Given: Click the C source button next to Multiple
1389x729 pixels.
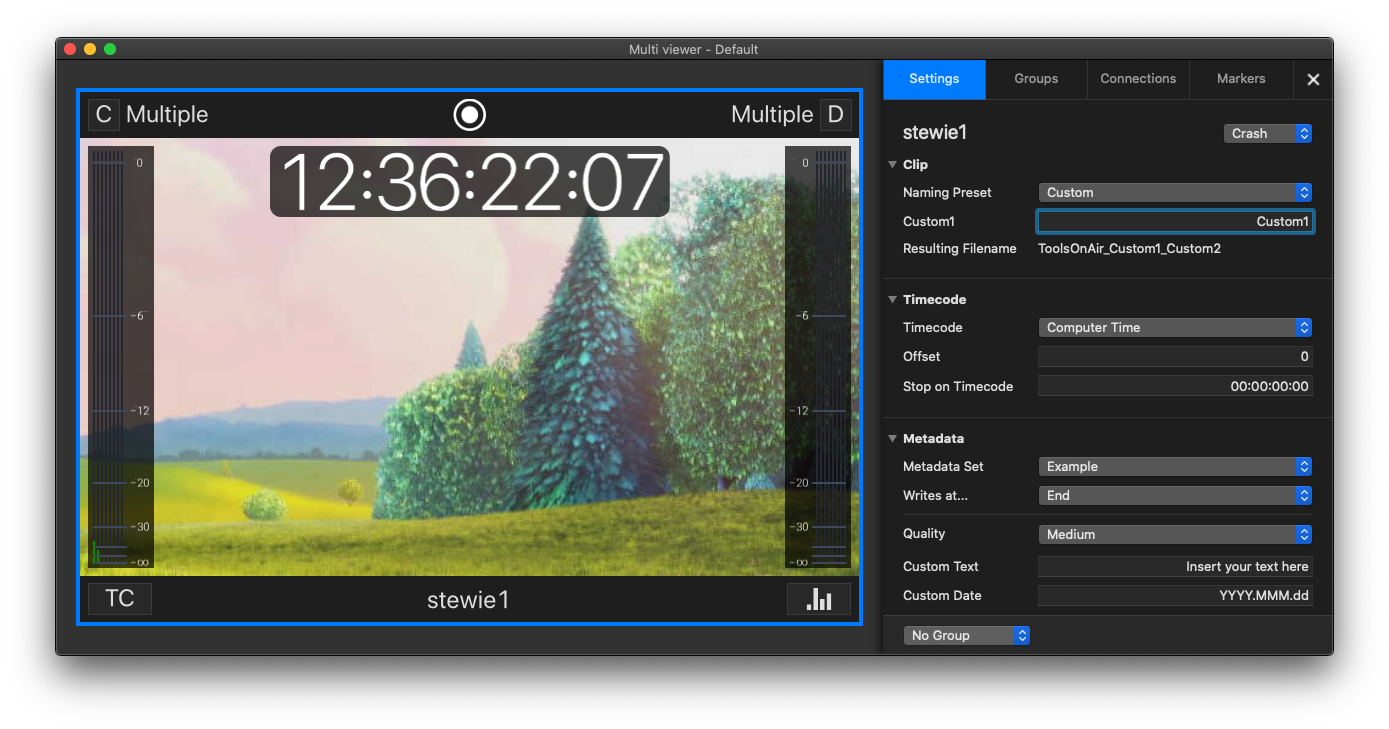Looking at the screenshot, I should click(x=103, y=115).
